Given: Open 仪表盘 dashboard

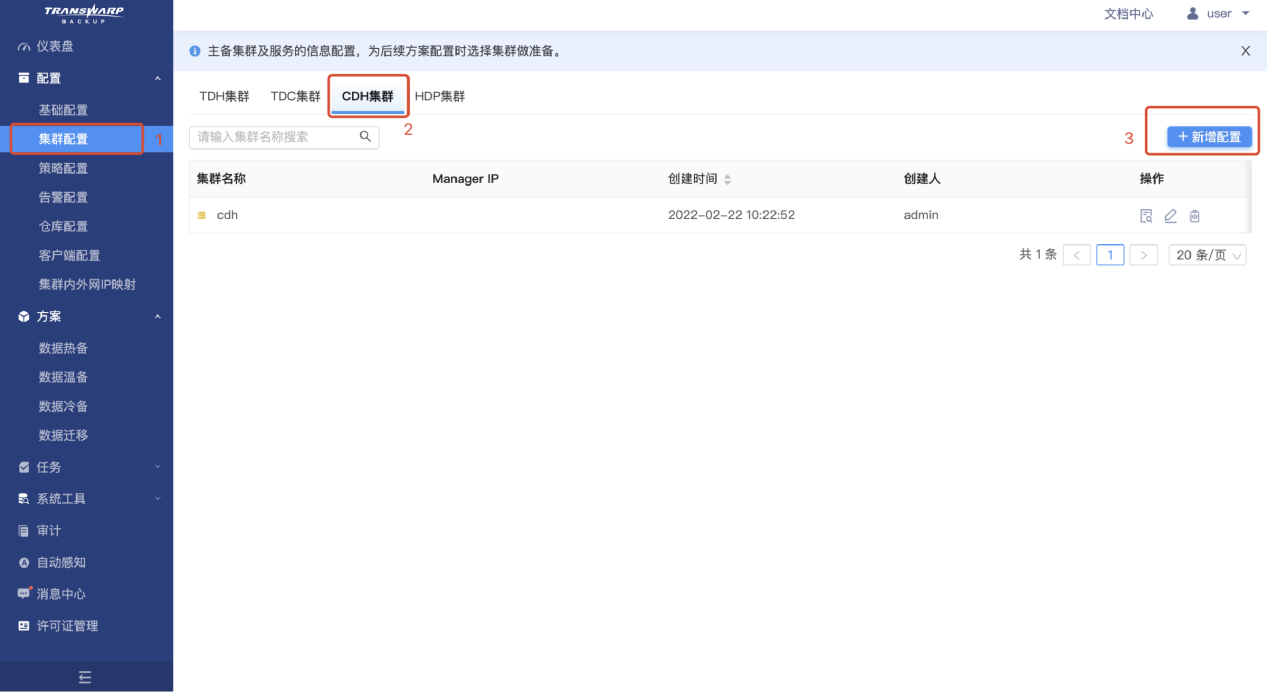Looking at the screenshot, I should point(55,46).
